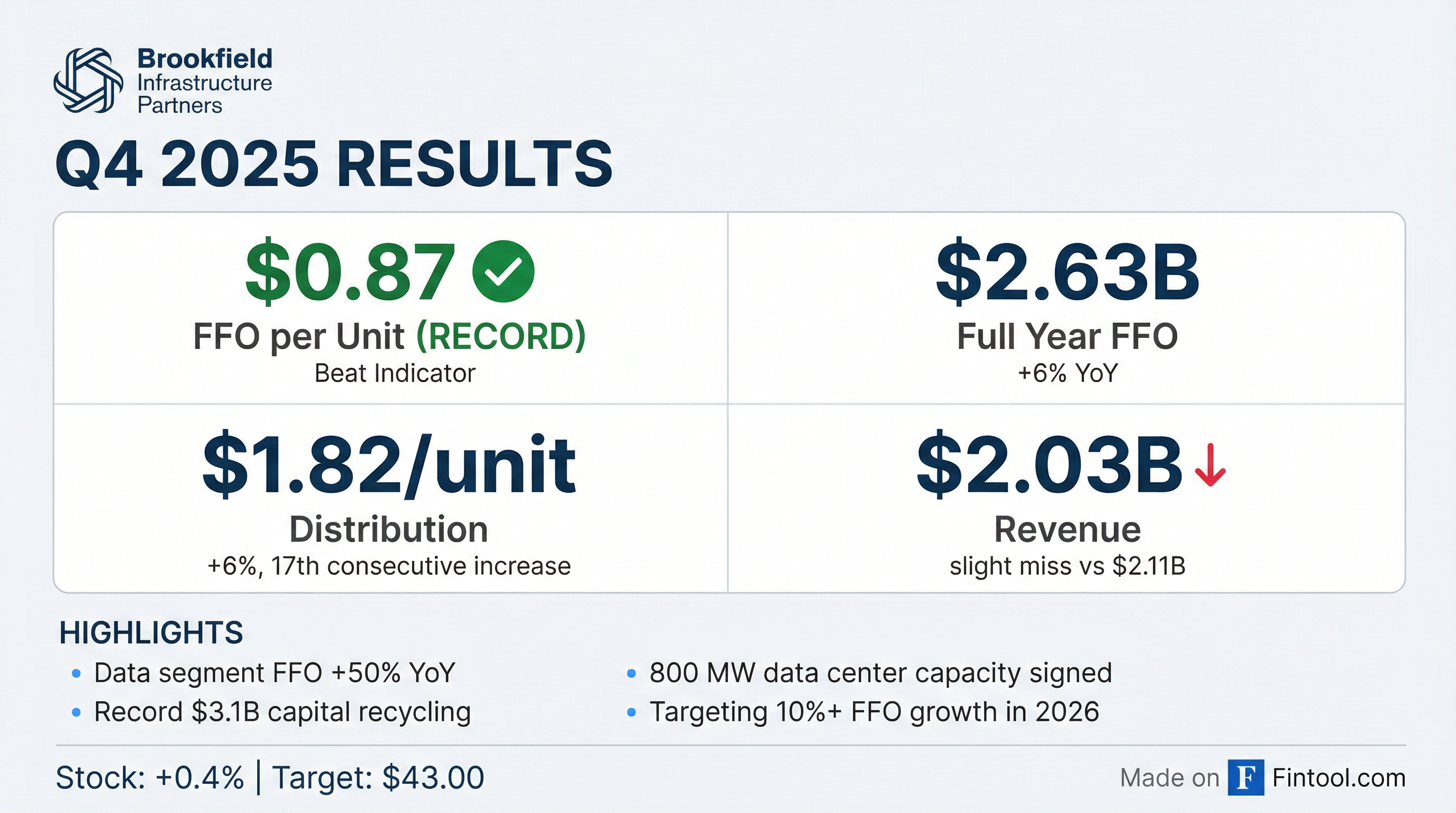Select the Q4 2025 RESULTS heading

click(x=333, y=164)
